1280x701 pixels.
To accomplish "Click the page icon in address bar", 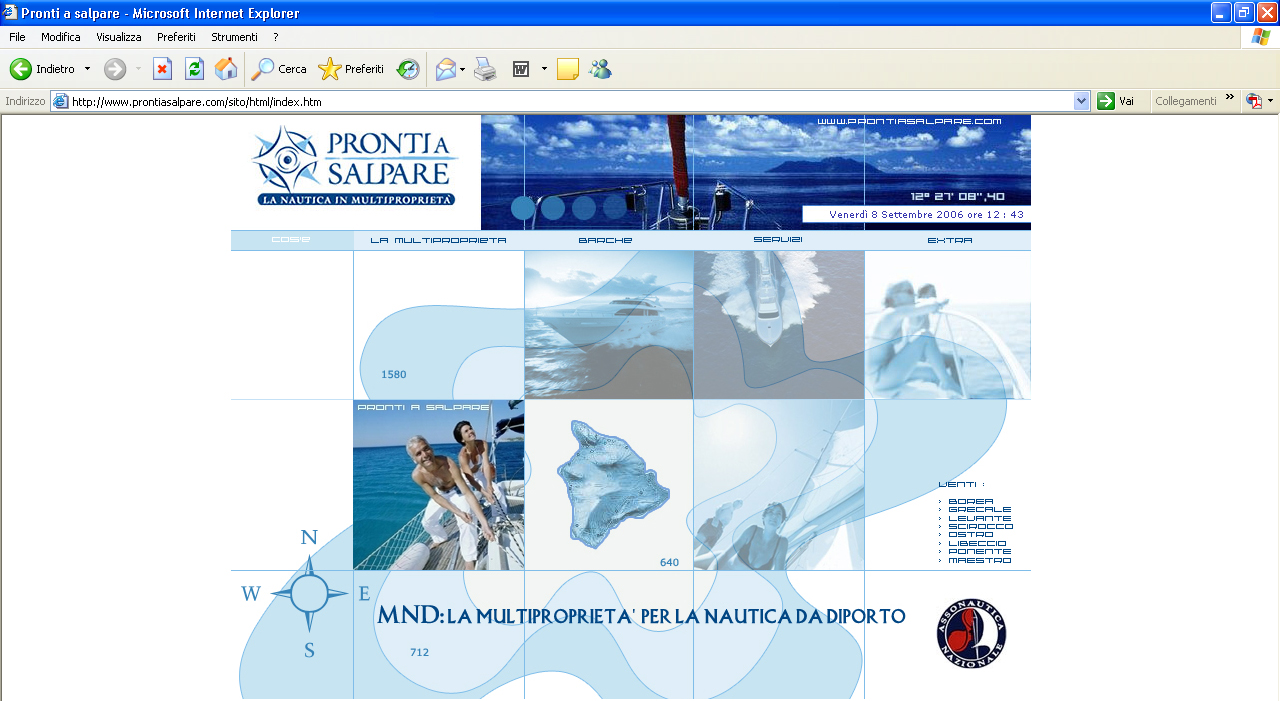I will (x=61, y=101).
